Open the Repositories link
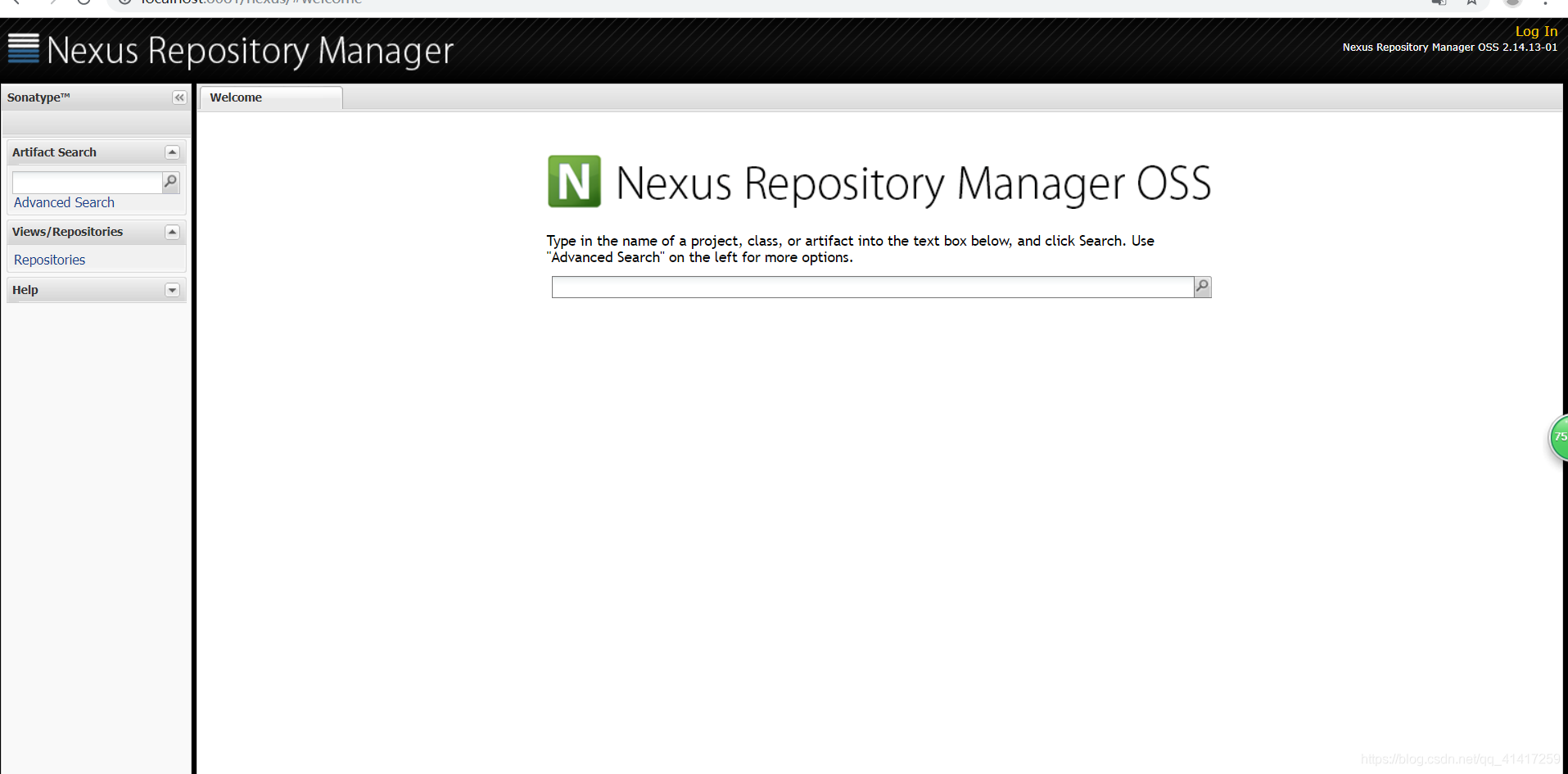 [x=49, y=260]
